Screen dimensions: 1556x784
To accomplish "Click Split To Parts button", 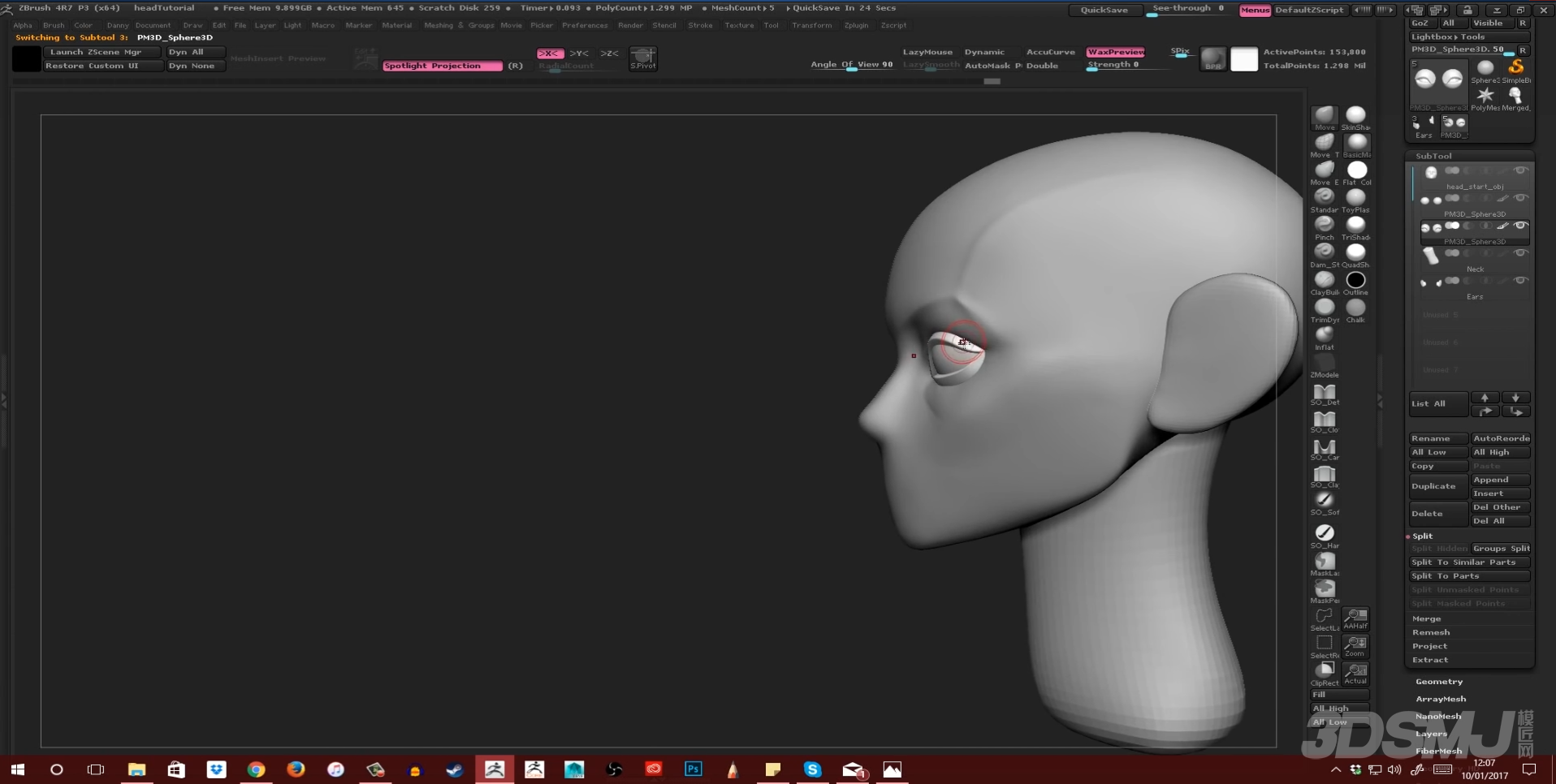I will point(1469,576).
